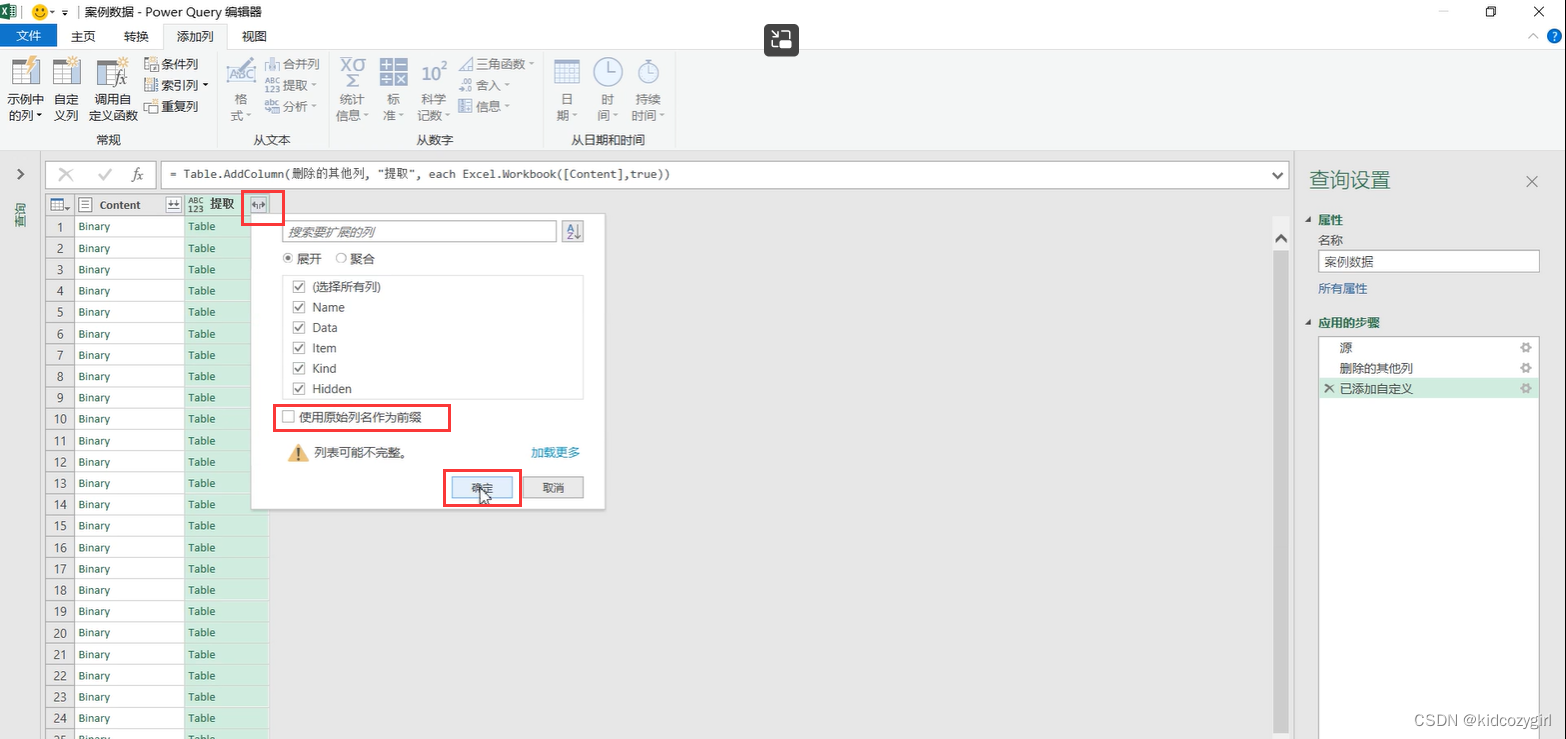Click the fx formula icon
The height and width of the screenshot is (739, 1566).
coord(138,174)
